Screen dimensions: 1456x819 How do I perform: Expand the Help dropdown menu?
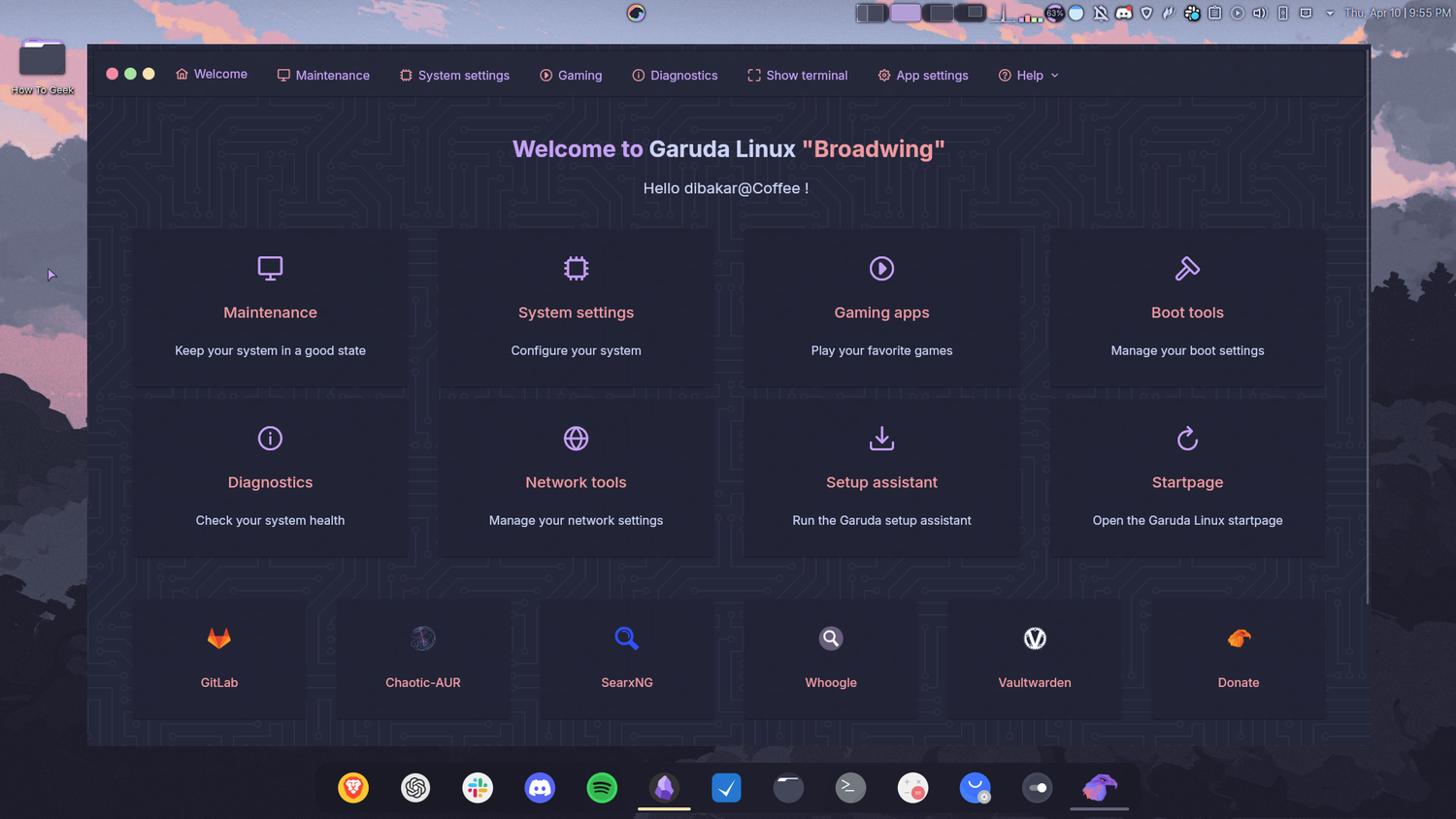pos(1029,75)
